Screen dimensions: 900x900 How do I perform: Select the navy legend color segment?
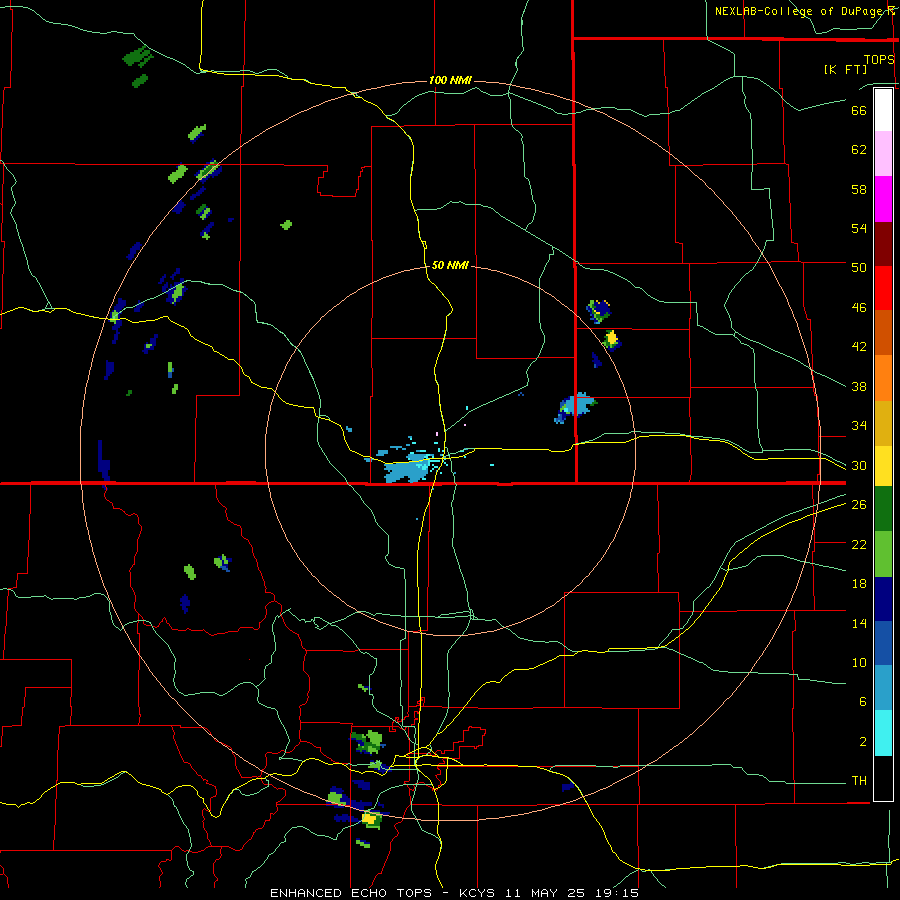(x=883, y=599)
